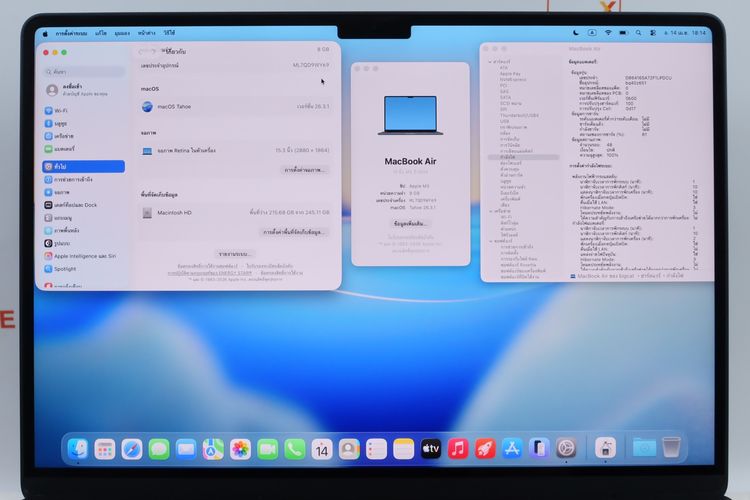Screen dimensions: 750x500
Task: Open Control Center in menu bar
Action: pyautogui.click(x=653, y=33)
